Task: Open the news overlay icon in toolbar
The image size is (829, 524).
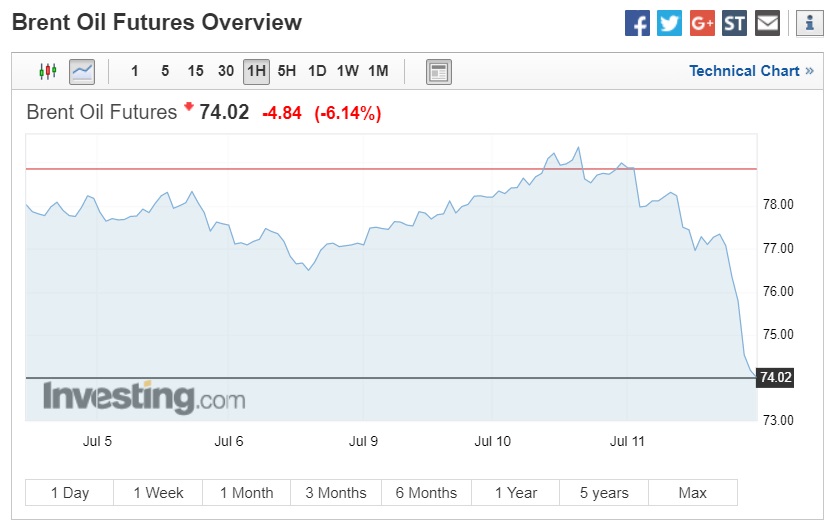Action: click(x=439, y=71)
